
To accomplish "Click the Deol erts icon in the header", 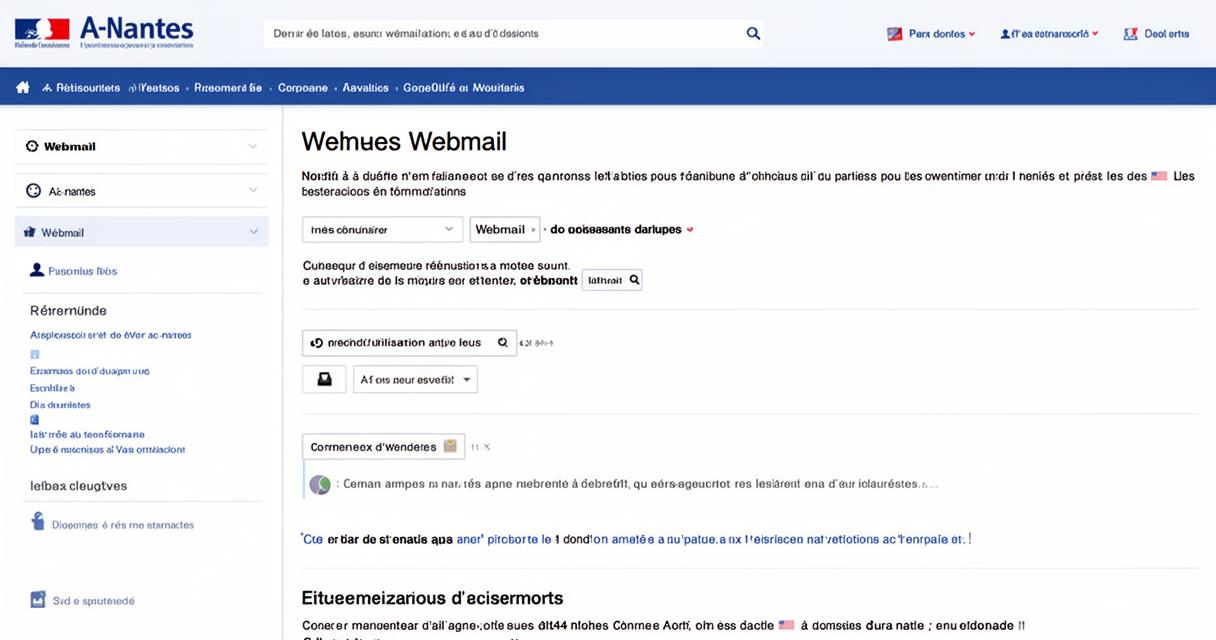I will [x=1131, y=33].
